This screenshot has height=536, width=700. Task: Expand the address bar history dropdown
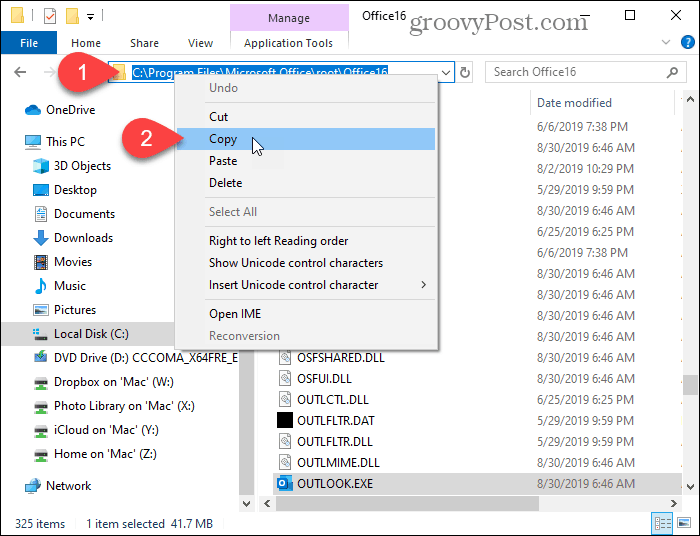click(446, 72)
